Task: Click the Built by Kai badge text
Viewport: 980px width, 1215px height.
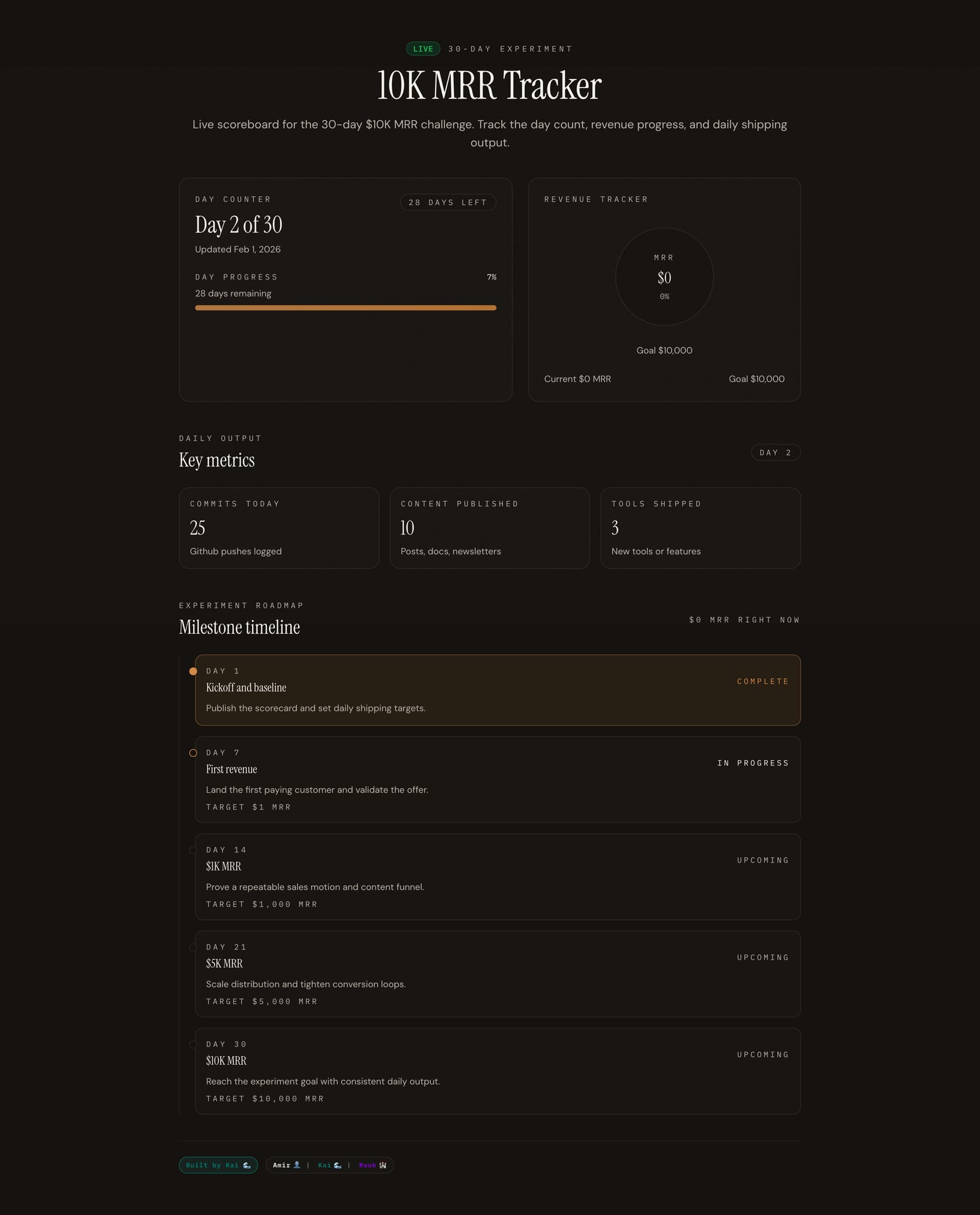Action: click(212, 1165)
